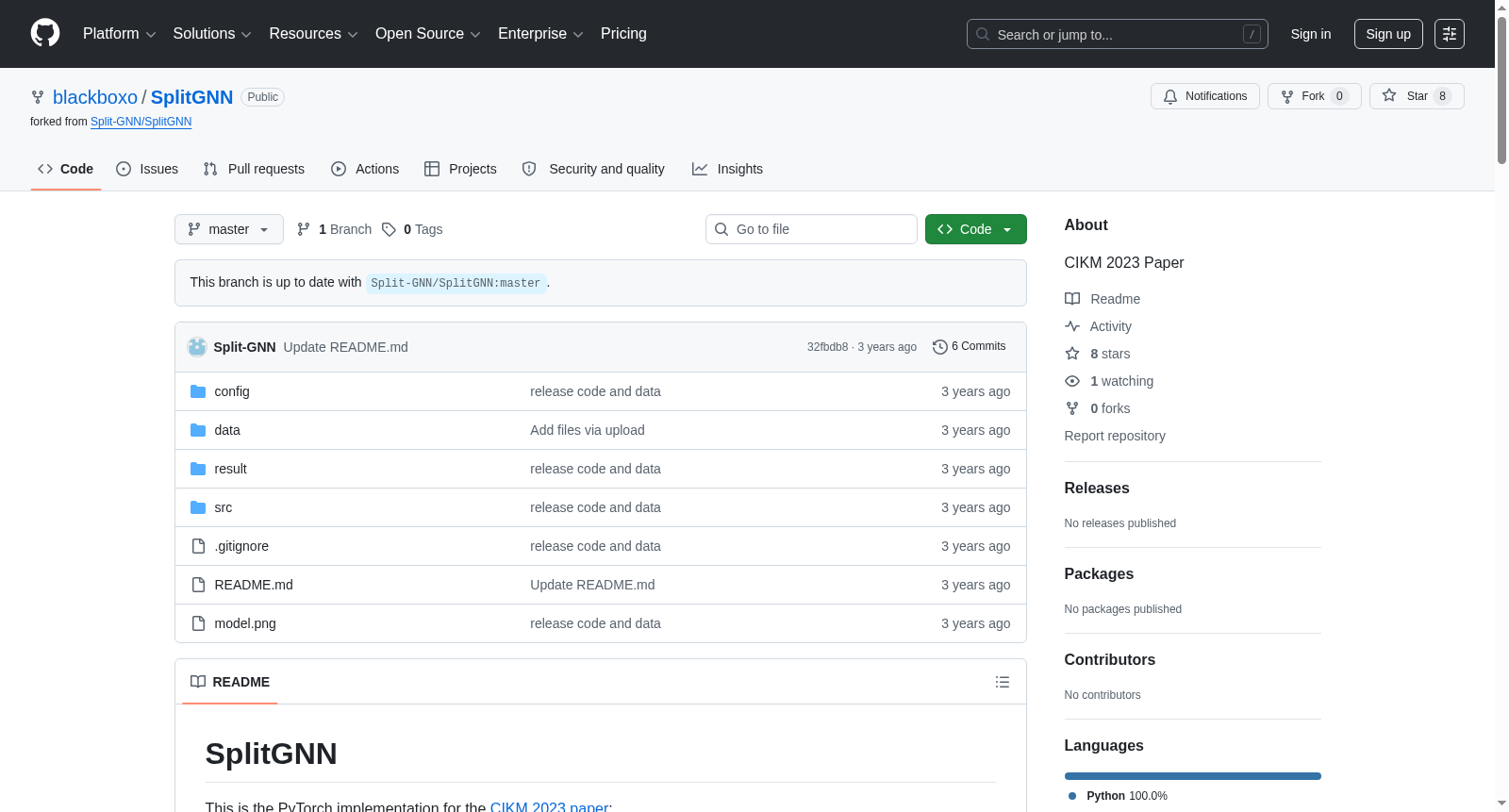Click the Python language color dot
This screenshot has width=1509, height=812.
(x=1072, y=796)
